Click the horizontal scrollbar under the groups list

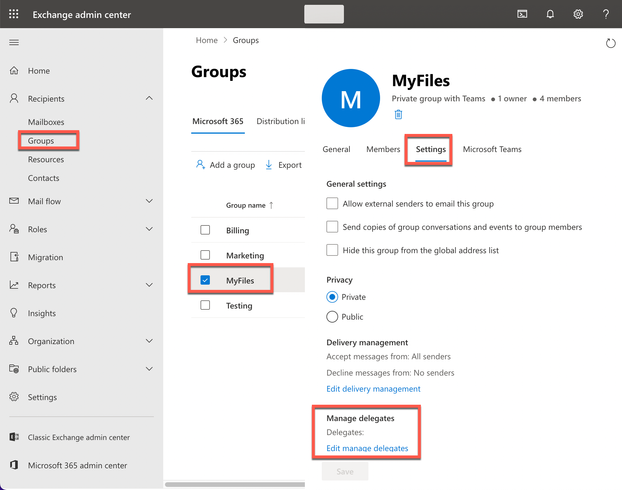click(235, 484)
